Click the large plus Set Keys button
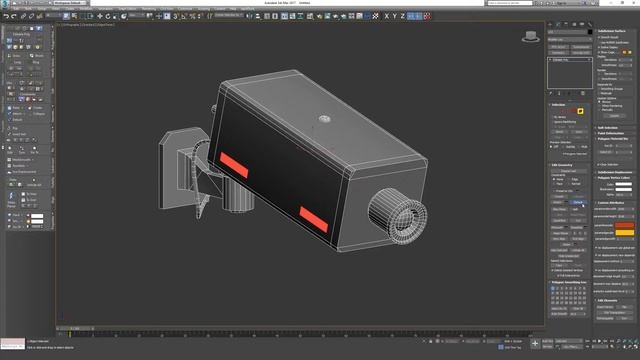The image size is (640, 360). point(535,344)
